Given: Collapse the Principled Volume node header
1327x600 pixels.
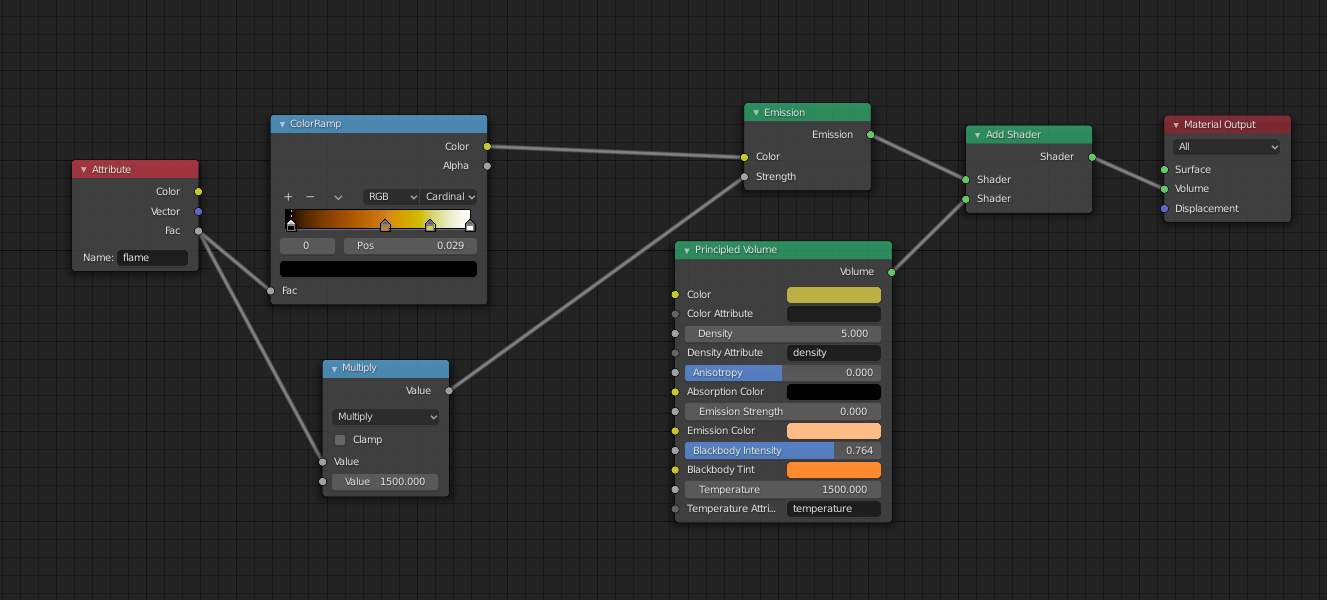Looking at the screenshot, I should pyautogui.click(x=687, y=250).
